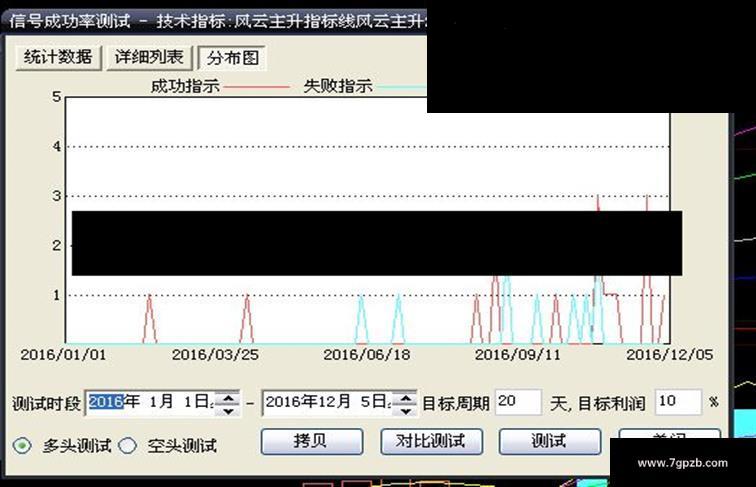The width and height of the screenshot is (756, 487).
Task: Focus the 目标利润 field showing 10
Action: 678,402
